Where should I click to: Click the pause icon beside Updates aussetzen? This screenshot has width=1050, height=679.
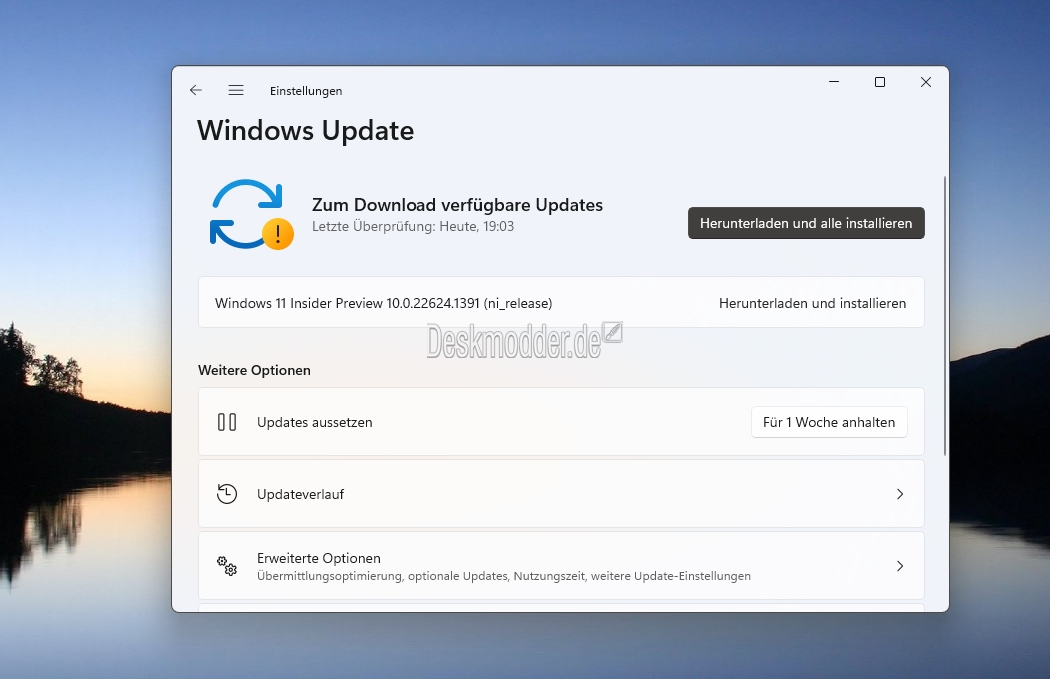227,422
